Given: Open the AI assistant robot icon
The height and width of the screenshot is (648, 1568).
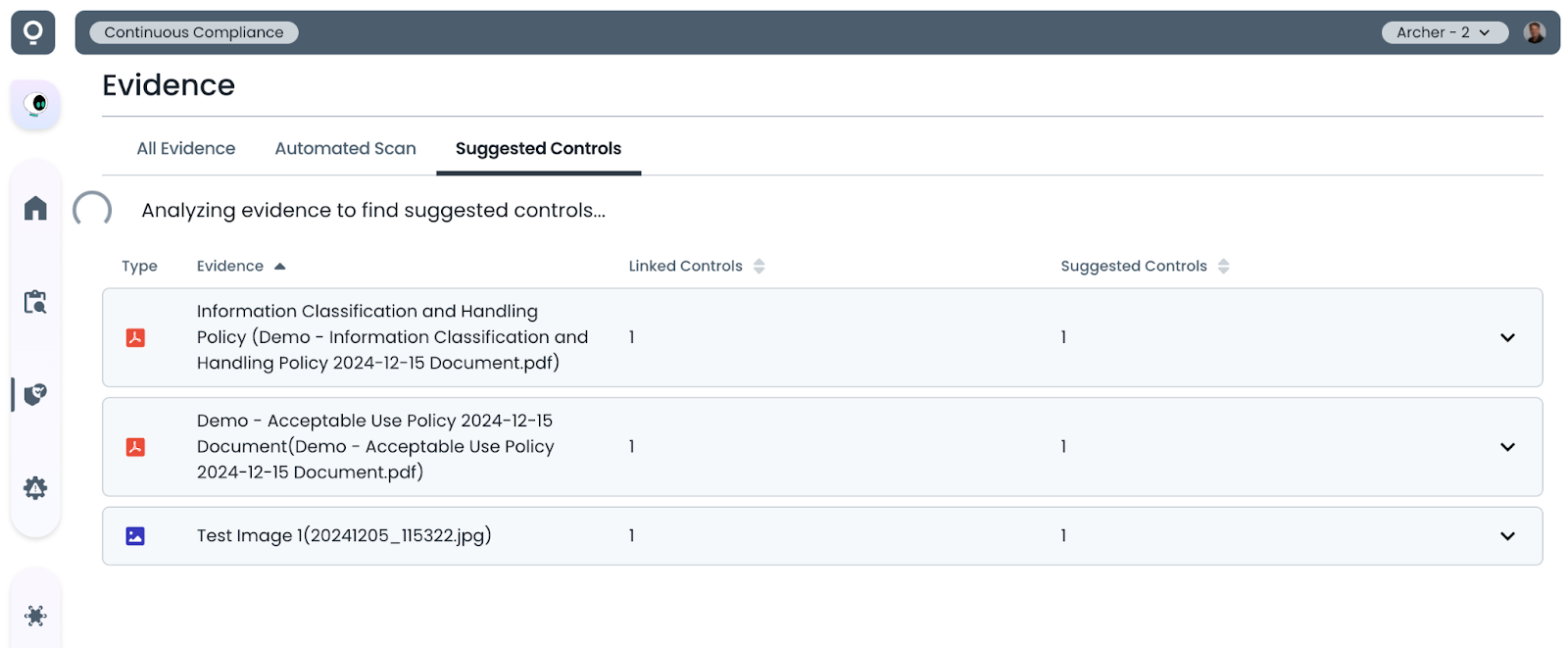Looking at the screenshot, I should (x=35, y=104).
